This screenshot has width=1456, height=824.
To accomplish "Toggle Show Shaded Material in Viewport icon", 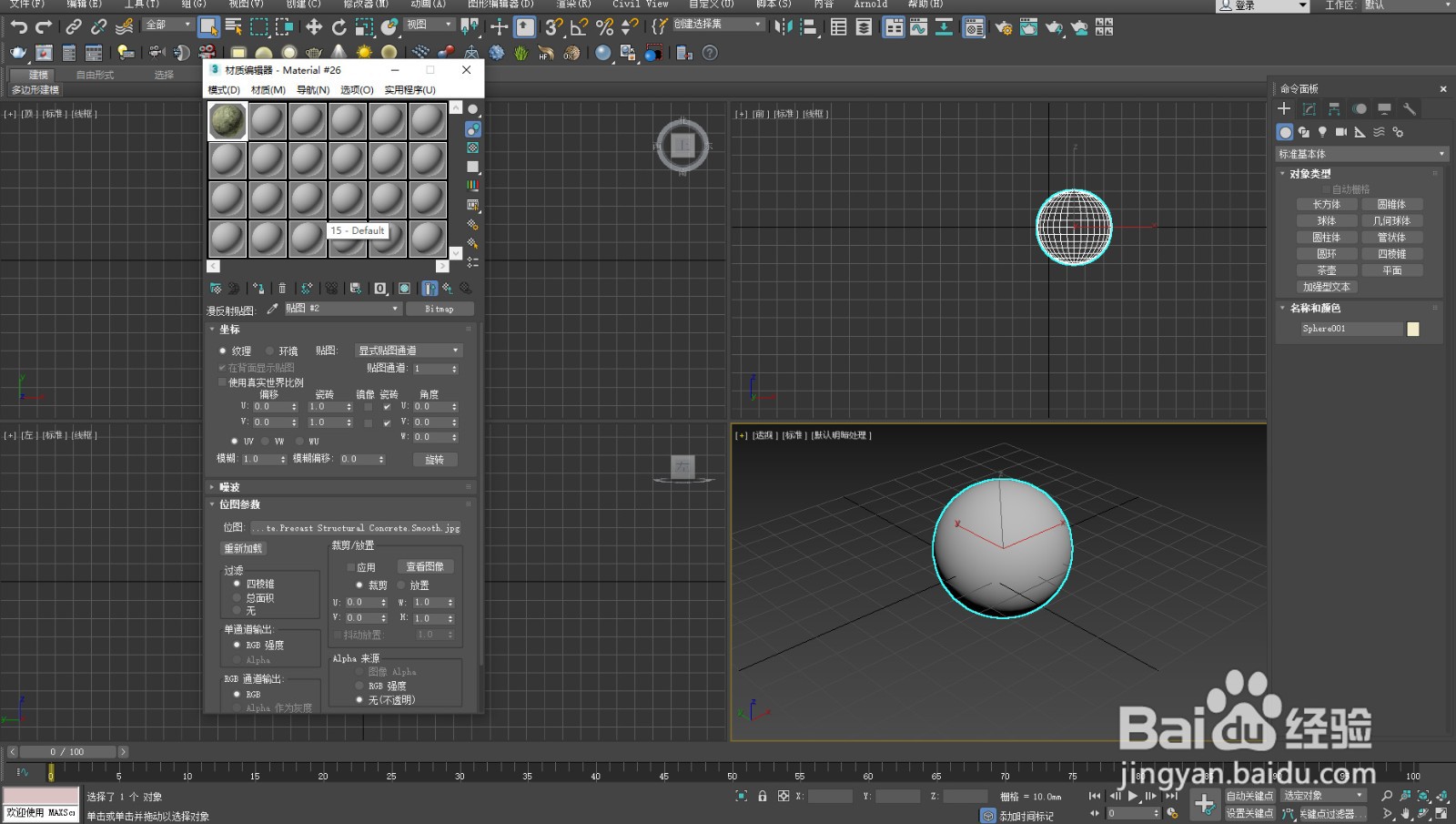I will pyautogui.click(x=405, y=289).
